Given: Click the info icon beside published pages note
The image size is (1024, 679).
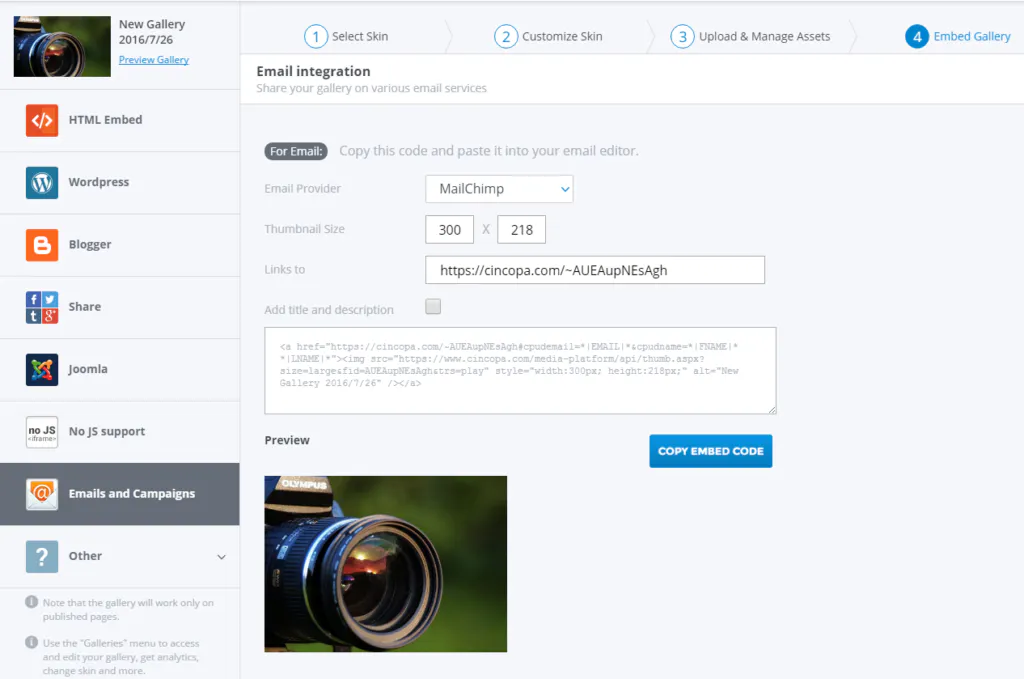Looking at the screenshot, I should pyautogui.click(x=31, y=602).
